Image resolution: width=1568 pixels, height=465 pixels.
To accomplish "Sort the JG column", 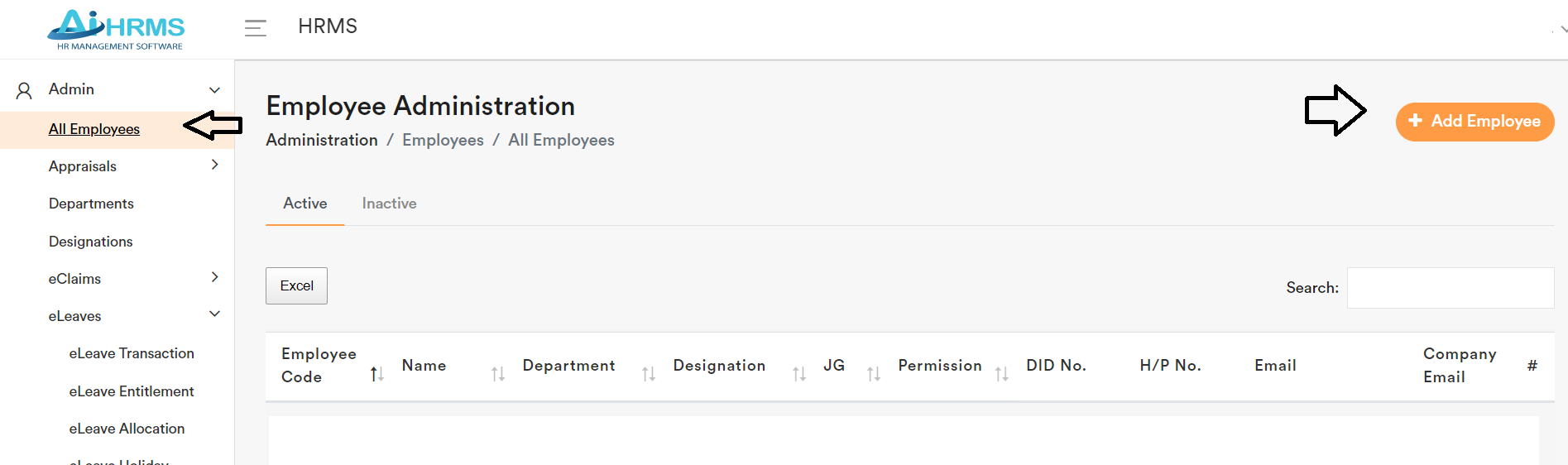I will click(x=874, y=374).
